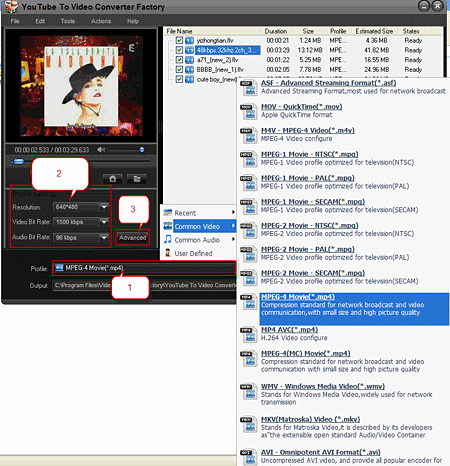The image size is (450, 466).
Task: Uncheck the cute boy_(new) checkbox
Action: coord(179,79)
